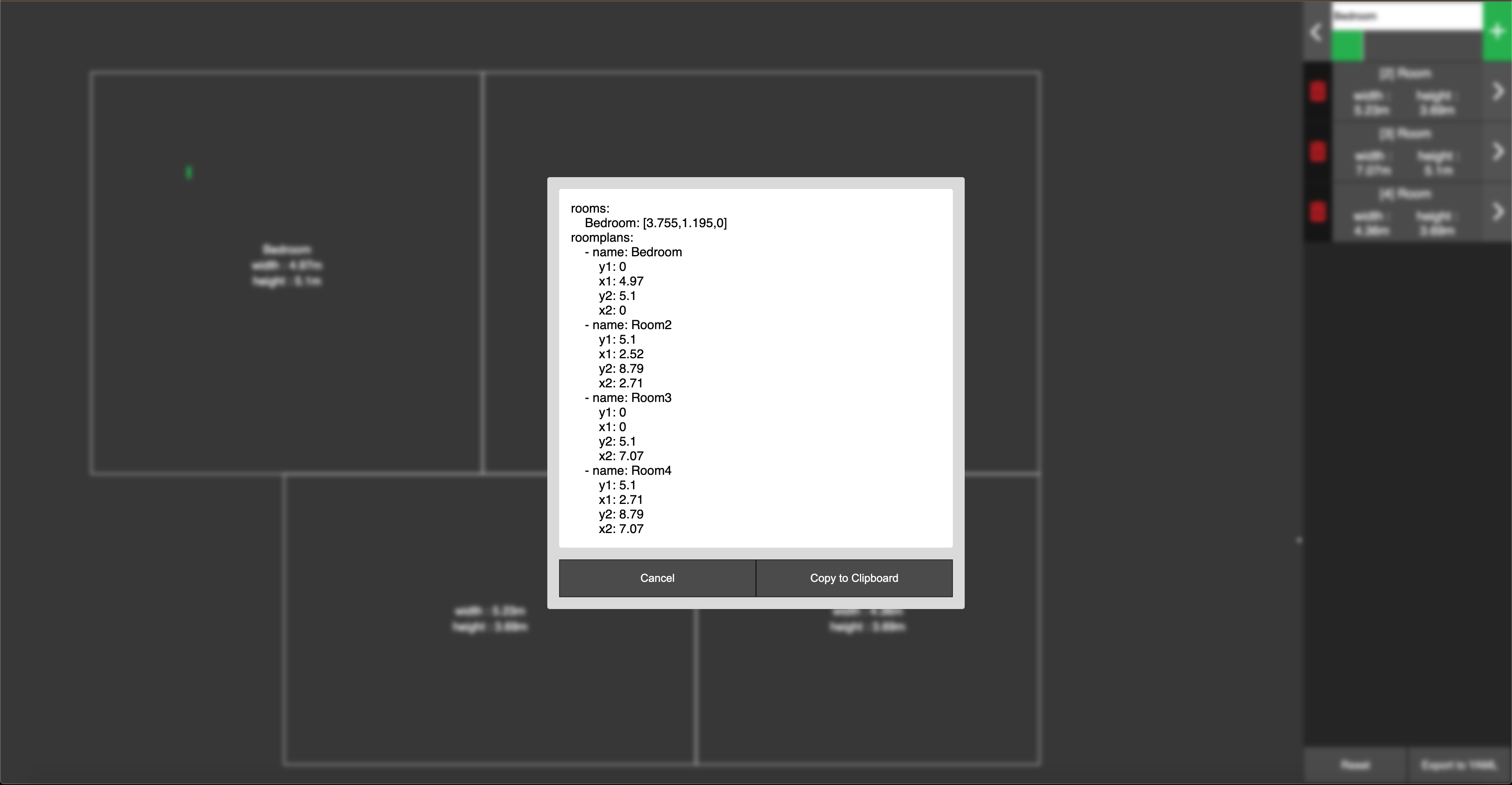The width and height of the screenshot is (1512, 785).
Task: Click the 'x1: 2.71' value
Action: pos(621,500)
